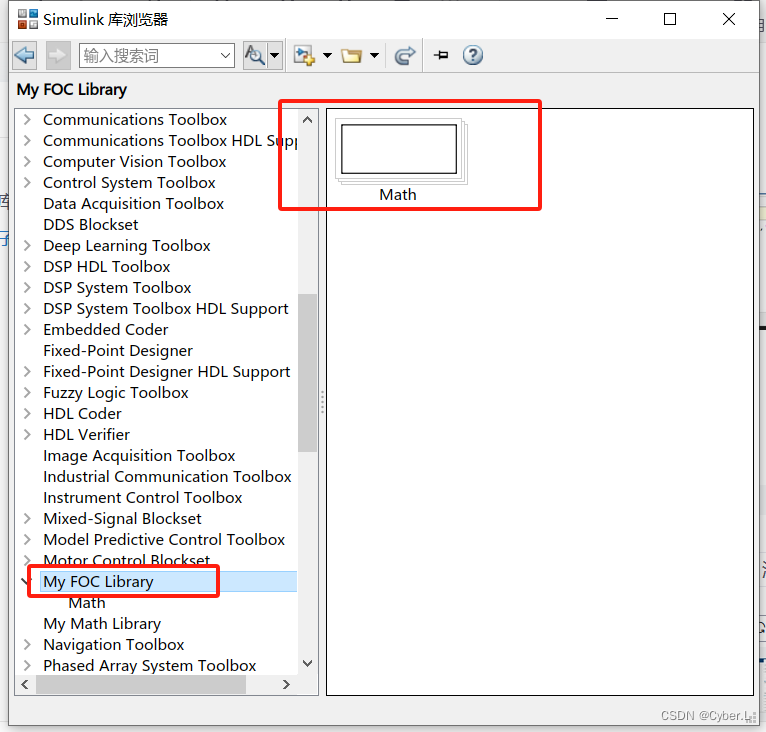Select DDS Blockset in tree
766x732 pixels.
pyautogui.click(x=90, y=224)
